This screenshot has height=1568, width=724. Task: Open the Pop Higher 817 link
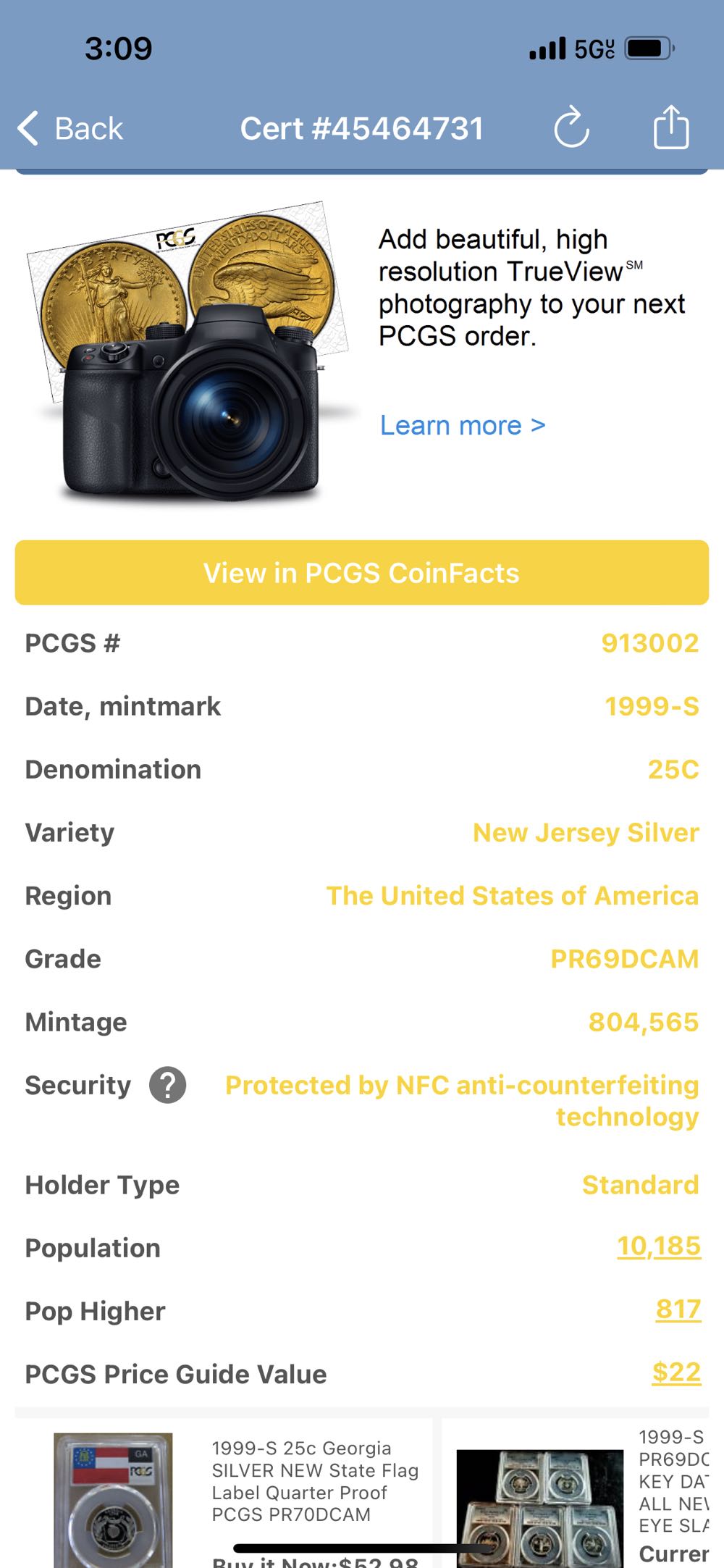click(678, 1309)
